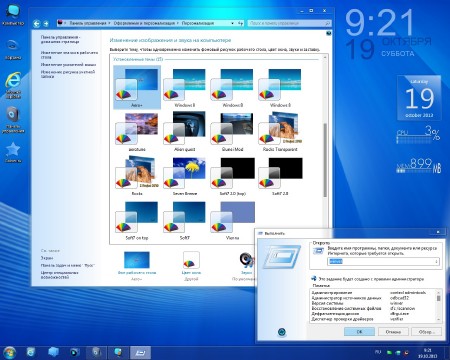Image resolution: width=450 pixels, height=360 pixels.
Task: Select the Bueno Mod theme
Action: click(232, 132)
